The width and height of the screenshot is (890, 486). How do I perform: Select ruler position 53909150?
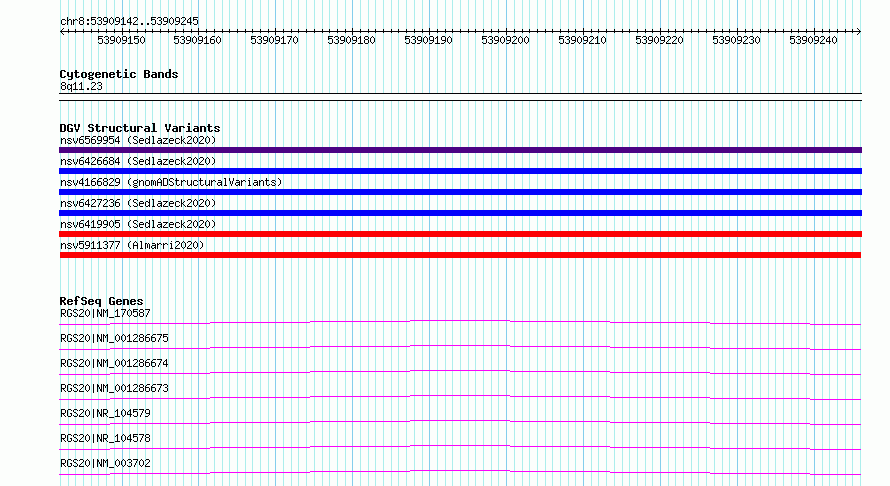pos(121,40)
